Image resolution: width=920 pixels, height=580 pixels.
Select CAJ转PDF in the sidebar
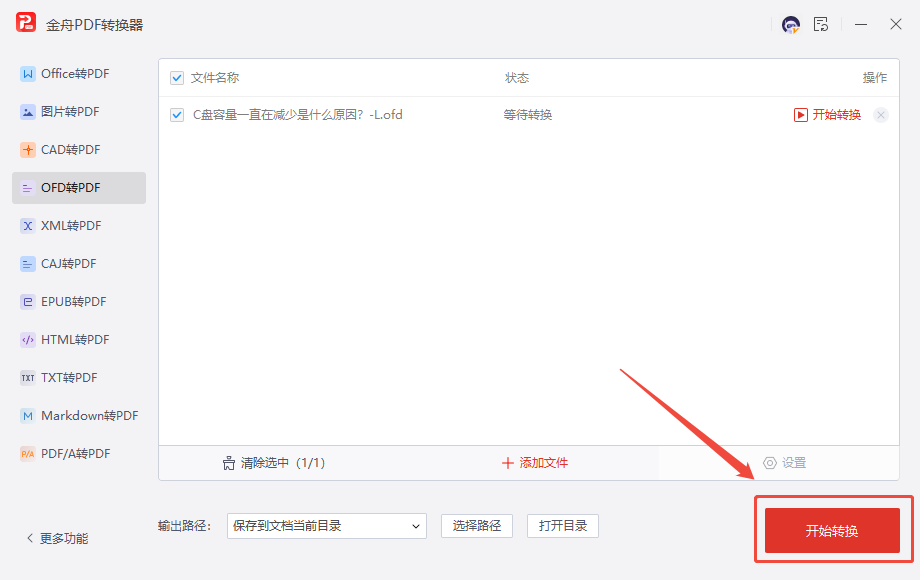[79, 264]
